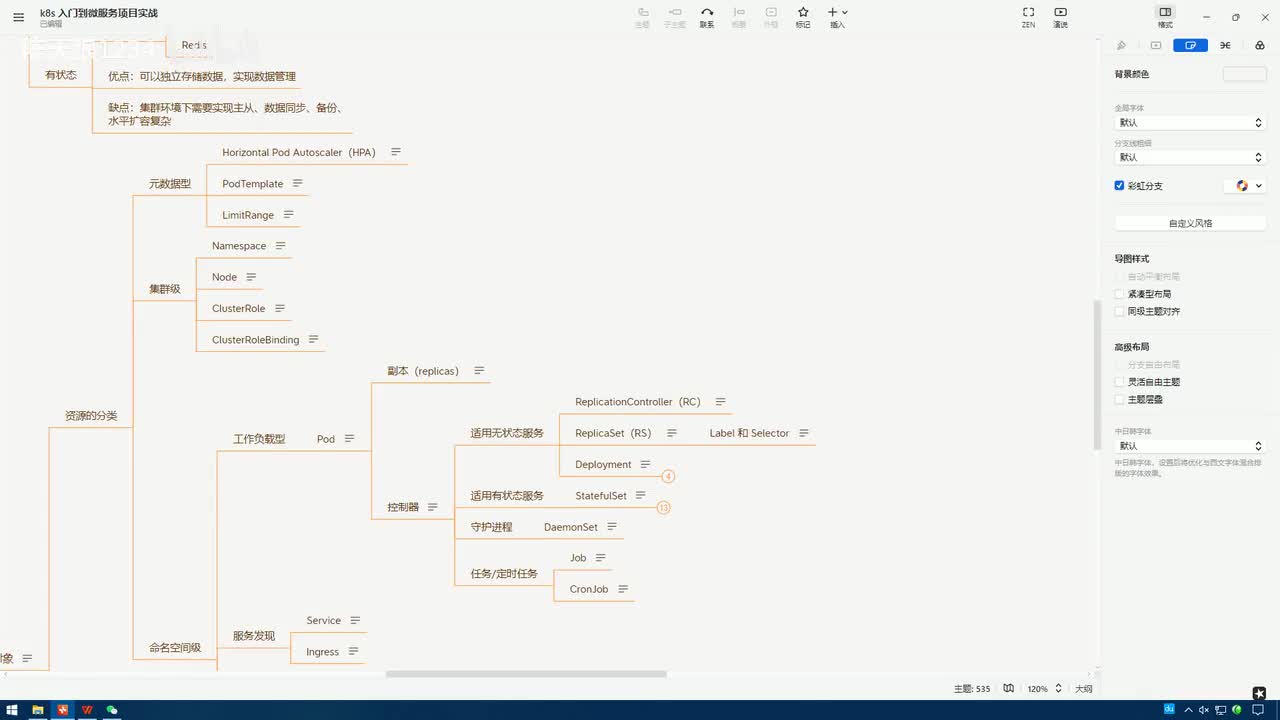The width and height of the screenshot is (1280, 720).
Task: Switch to the style brush tab
Action: 1122,45
